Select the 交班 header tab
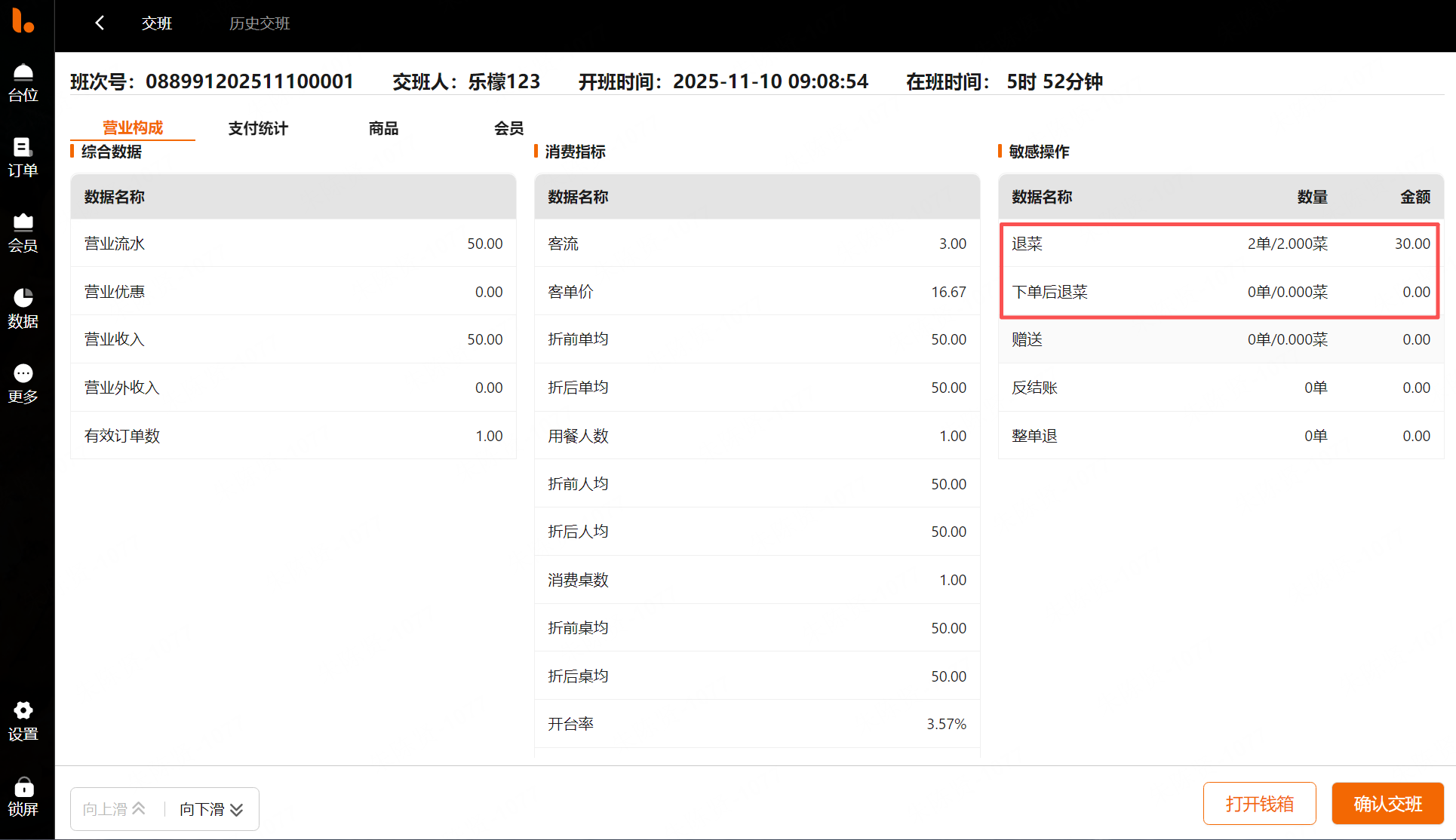The width and height of the screenshot is (1456, 840). (x=157, y=23)
